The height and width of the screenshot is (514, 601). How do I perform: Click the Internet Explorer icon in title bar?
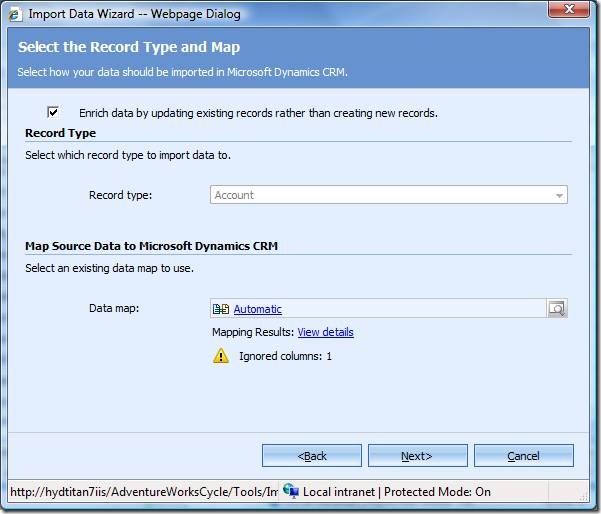pyautogui.click(x=15, y=14)
